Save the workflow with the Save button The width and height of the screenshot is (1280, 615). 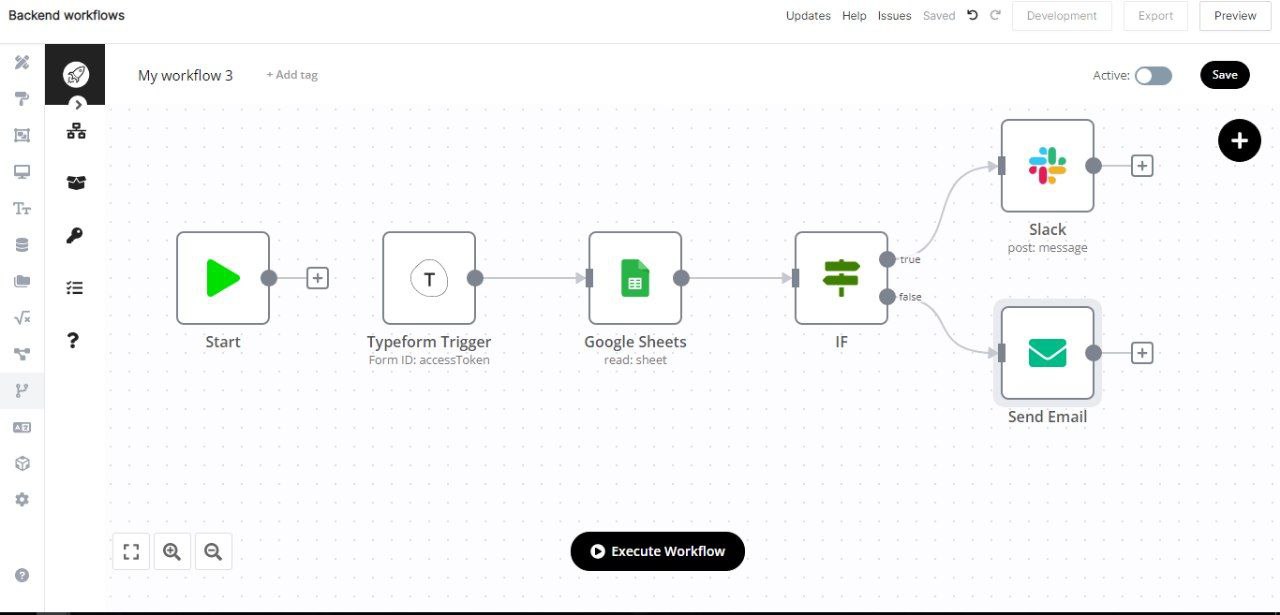point(1224,74)
